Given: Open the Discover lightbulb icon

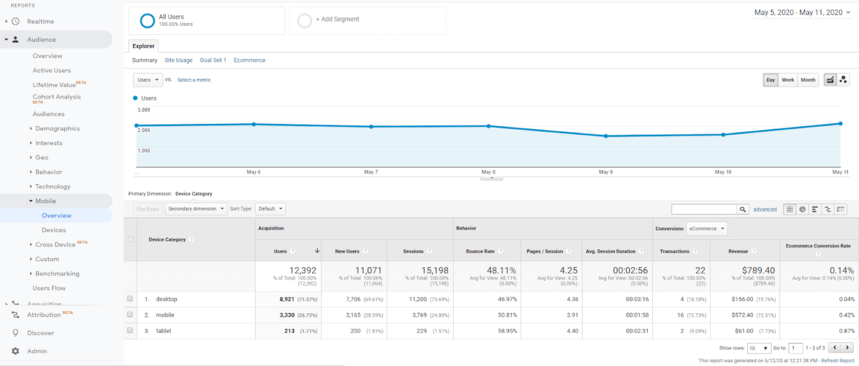Looking at the screenshot, I should [15, 333].
